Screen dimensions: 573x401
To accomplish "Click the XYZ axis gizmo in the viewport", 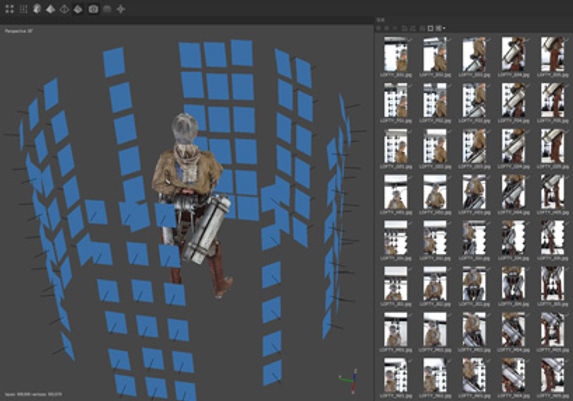I will tap(349, 381).
